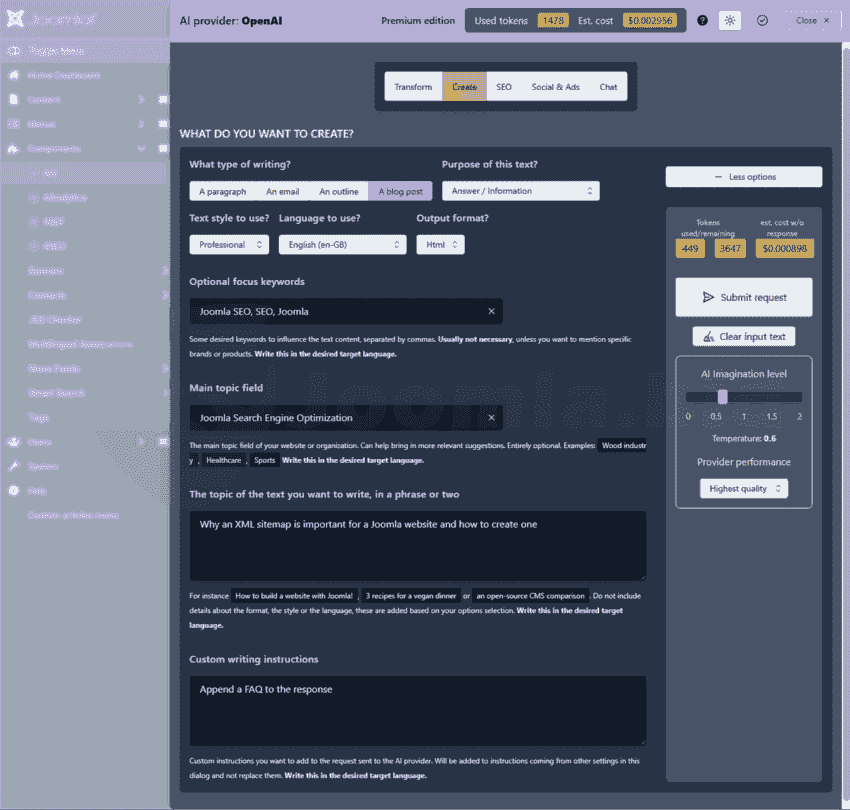Expand the Provider performance dropdown
The height and width of the screenshot is (810, 850).
(x=744, y=489)
